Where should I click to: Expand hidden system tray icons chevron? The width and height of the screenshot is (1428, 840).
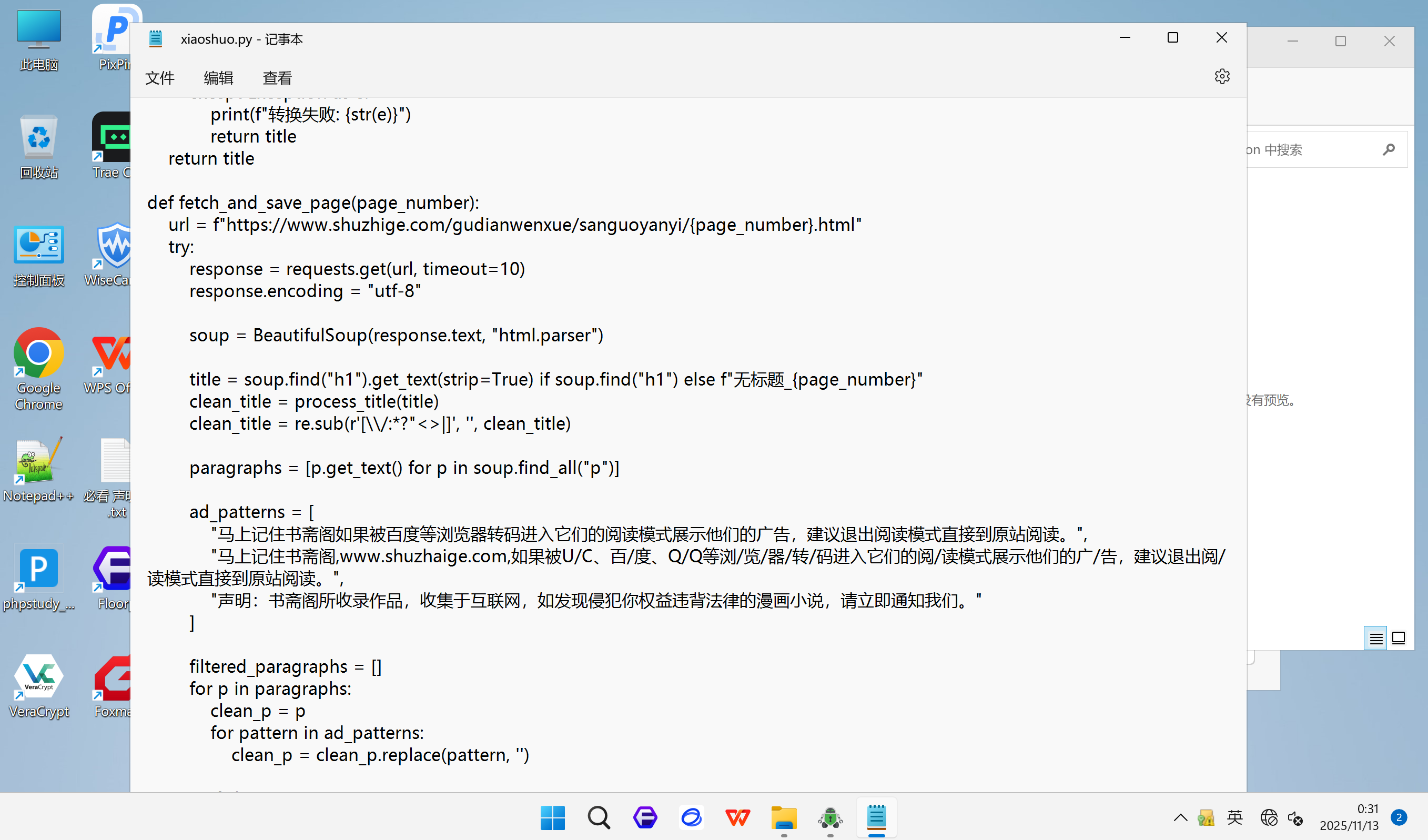coord(1180,817)
